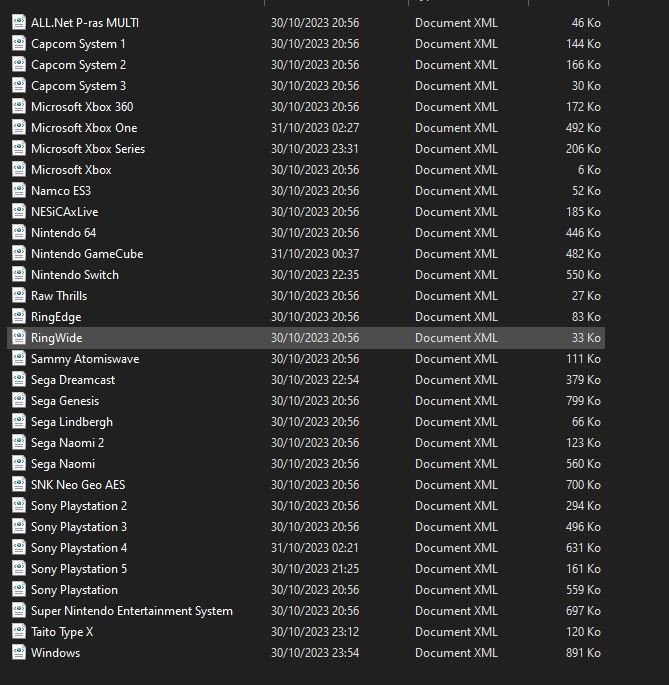Click the 30/10/2023 23:54 date of Windows

[x=315, y=653]
